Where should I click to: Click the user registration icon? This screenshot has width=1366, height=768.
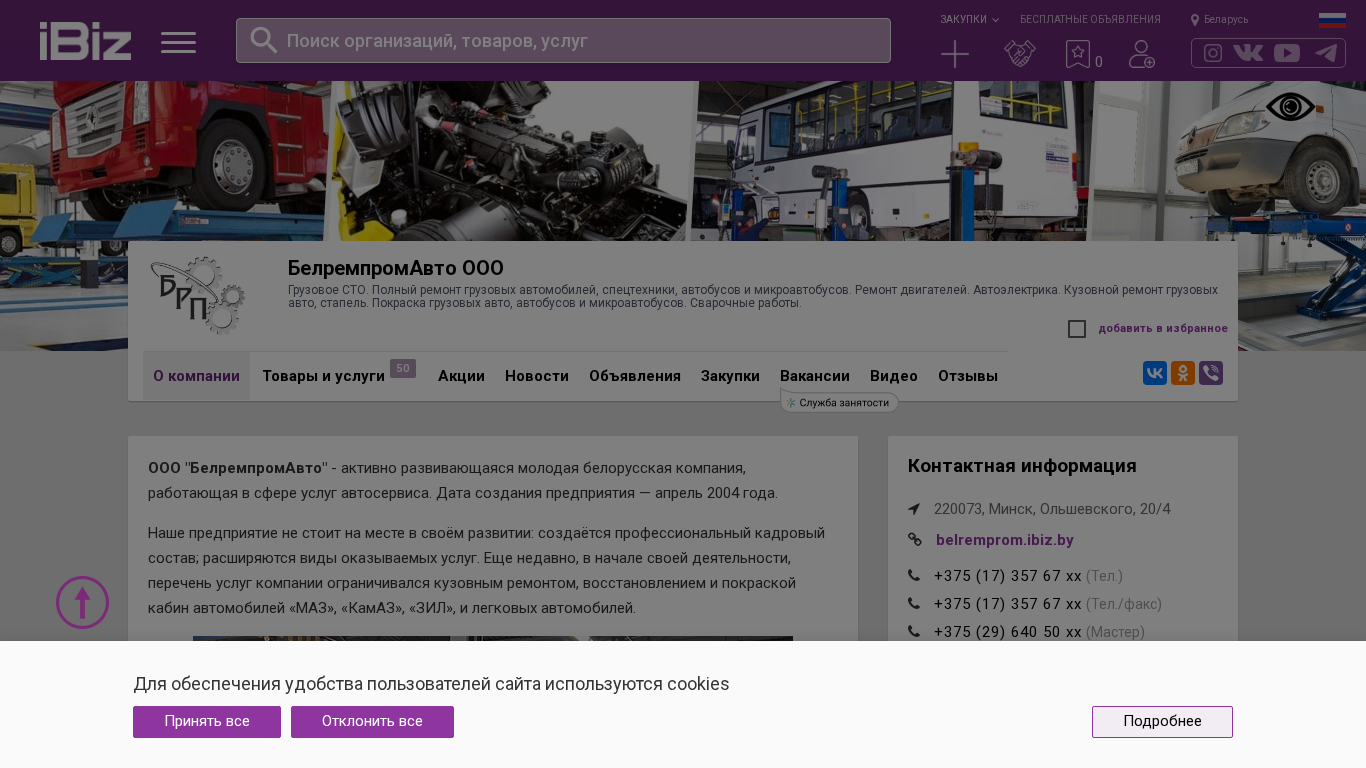point(1141,54)
